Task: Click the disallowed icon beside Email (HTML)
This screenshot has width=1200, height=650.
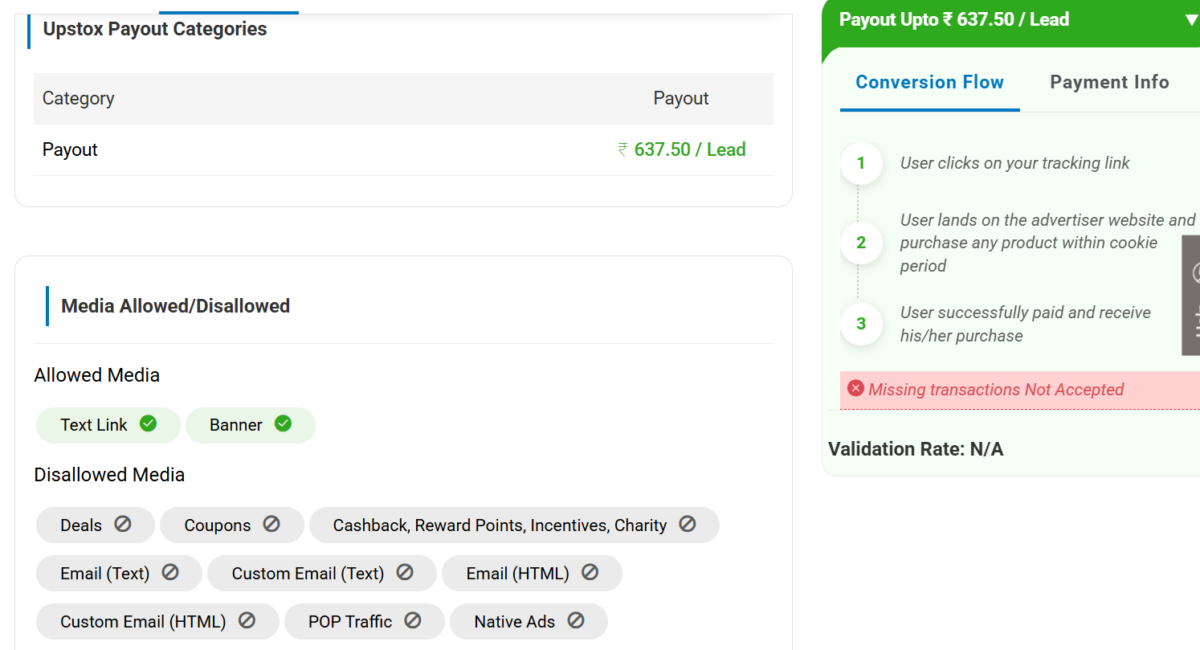Action: pyautogui.click(x=590, y=573)
